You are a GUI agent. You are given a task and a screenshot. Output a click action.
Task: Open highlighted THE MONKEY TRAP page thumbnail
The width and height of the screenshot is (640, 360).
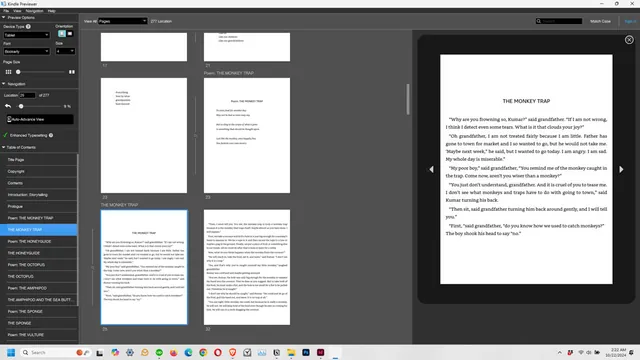tap(144, 267)
